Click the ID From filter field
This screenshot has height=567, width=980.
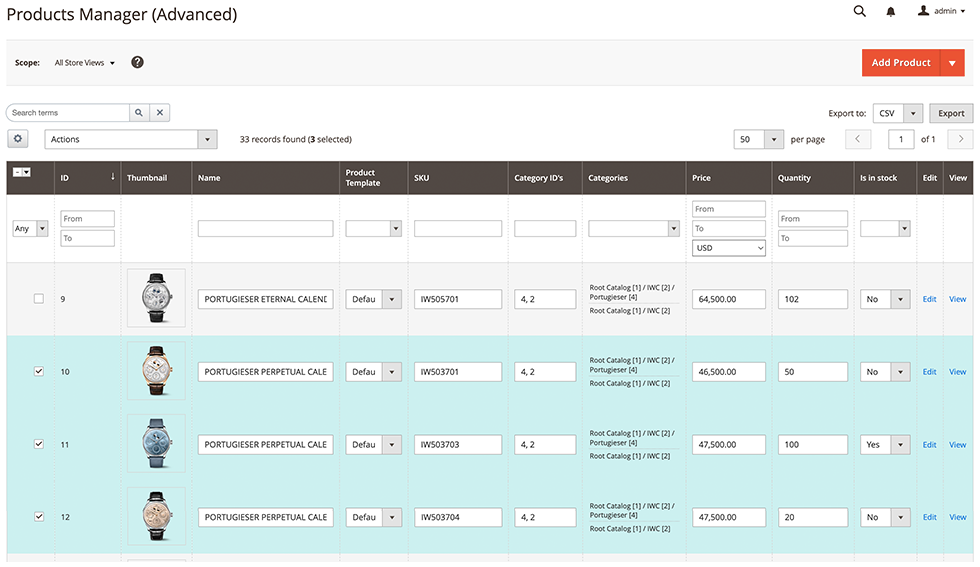coord(88,218)
